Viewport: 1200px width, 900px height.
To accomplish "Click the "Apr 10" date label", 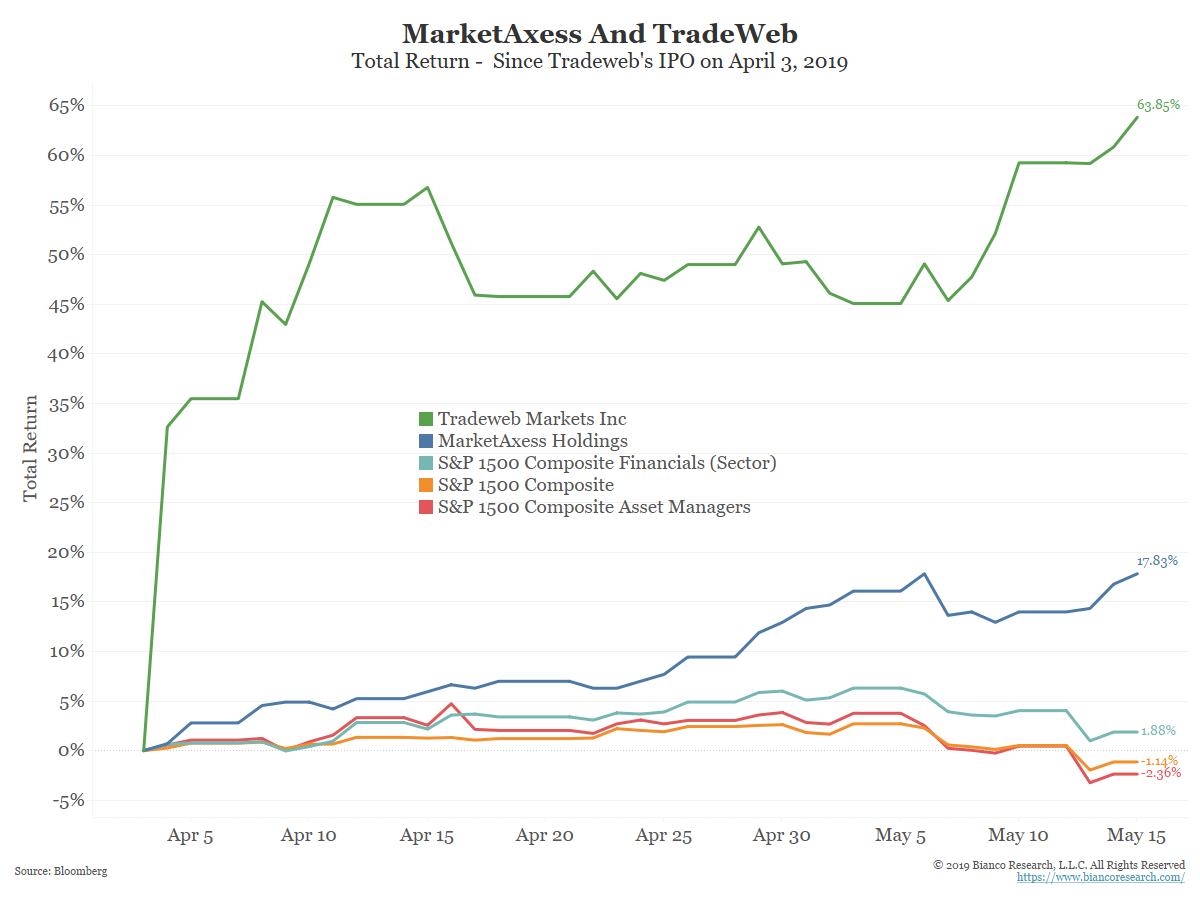I will point(309,836).
